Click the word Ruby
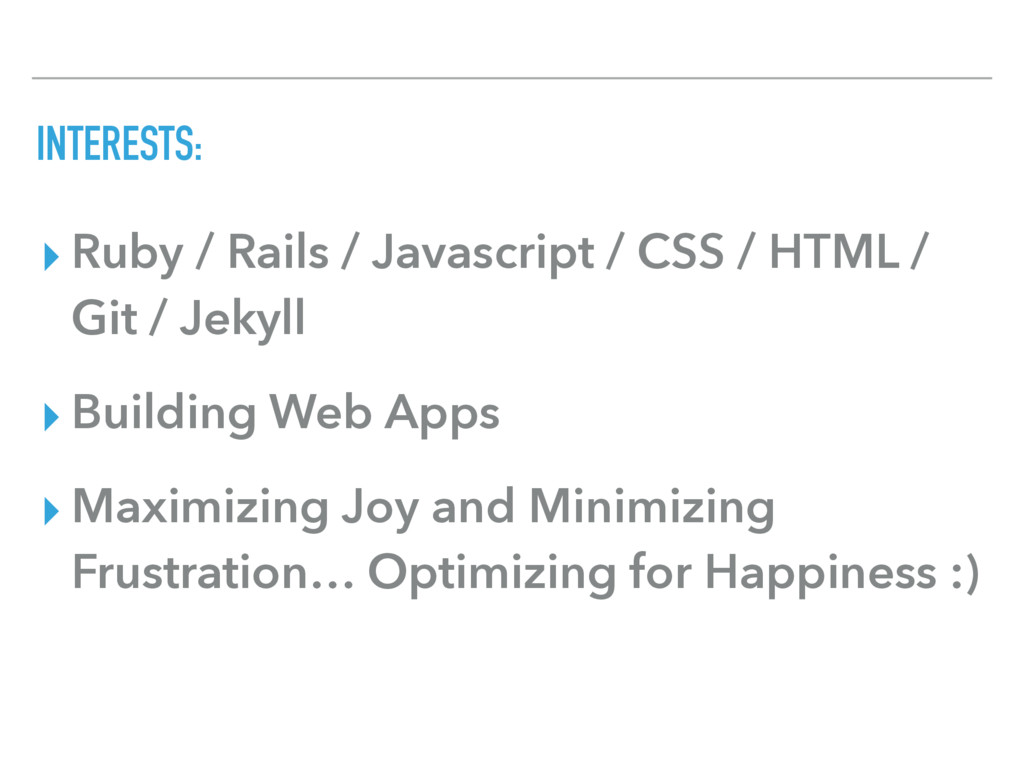 pyautogui.click(x=127, y=253)
